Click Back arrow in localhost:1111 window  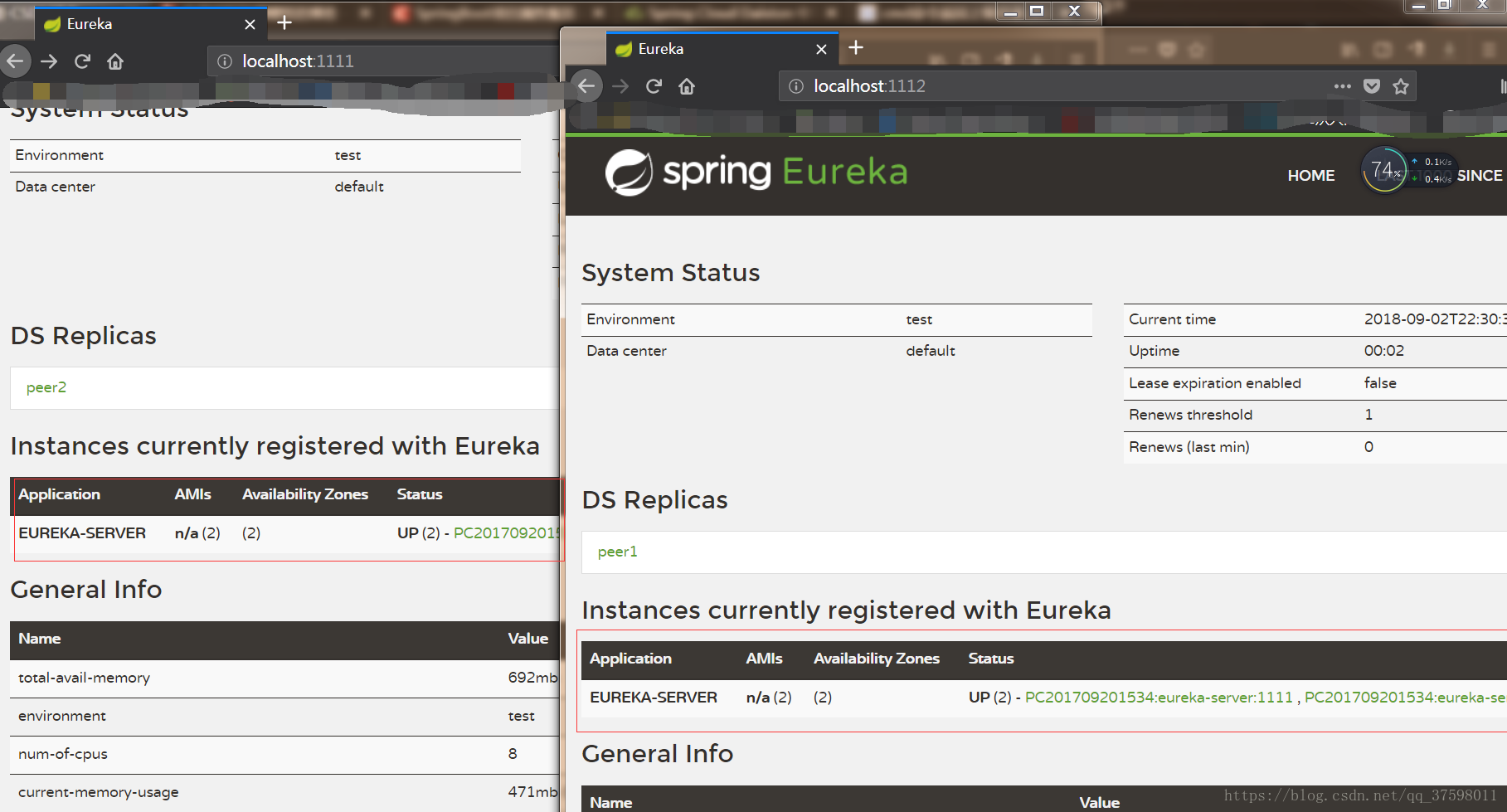pyautogui.click(x=15, y=61)
